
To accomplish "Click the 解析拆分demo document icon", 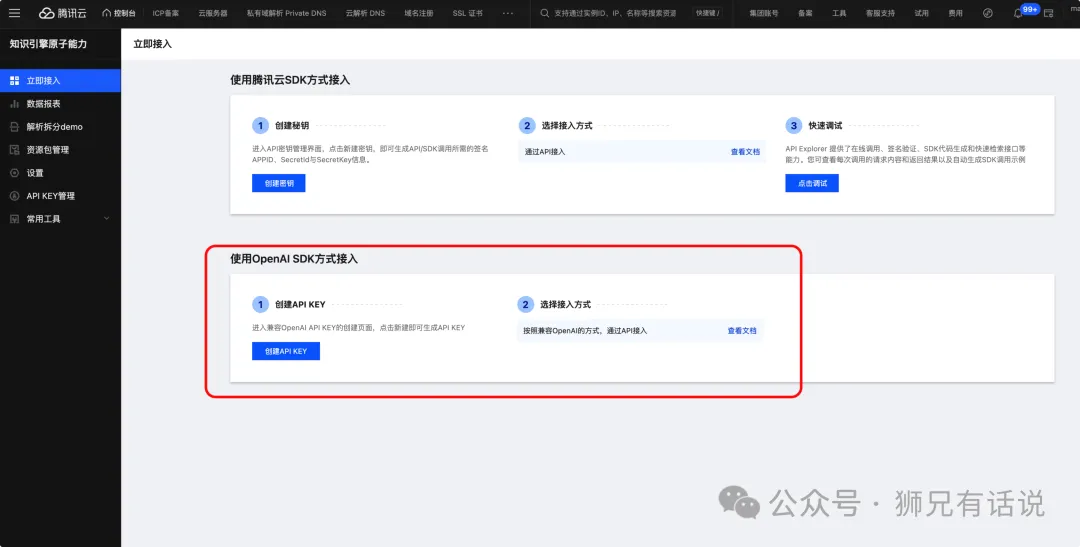I will click(14, 127).
